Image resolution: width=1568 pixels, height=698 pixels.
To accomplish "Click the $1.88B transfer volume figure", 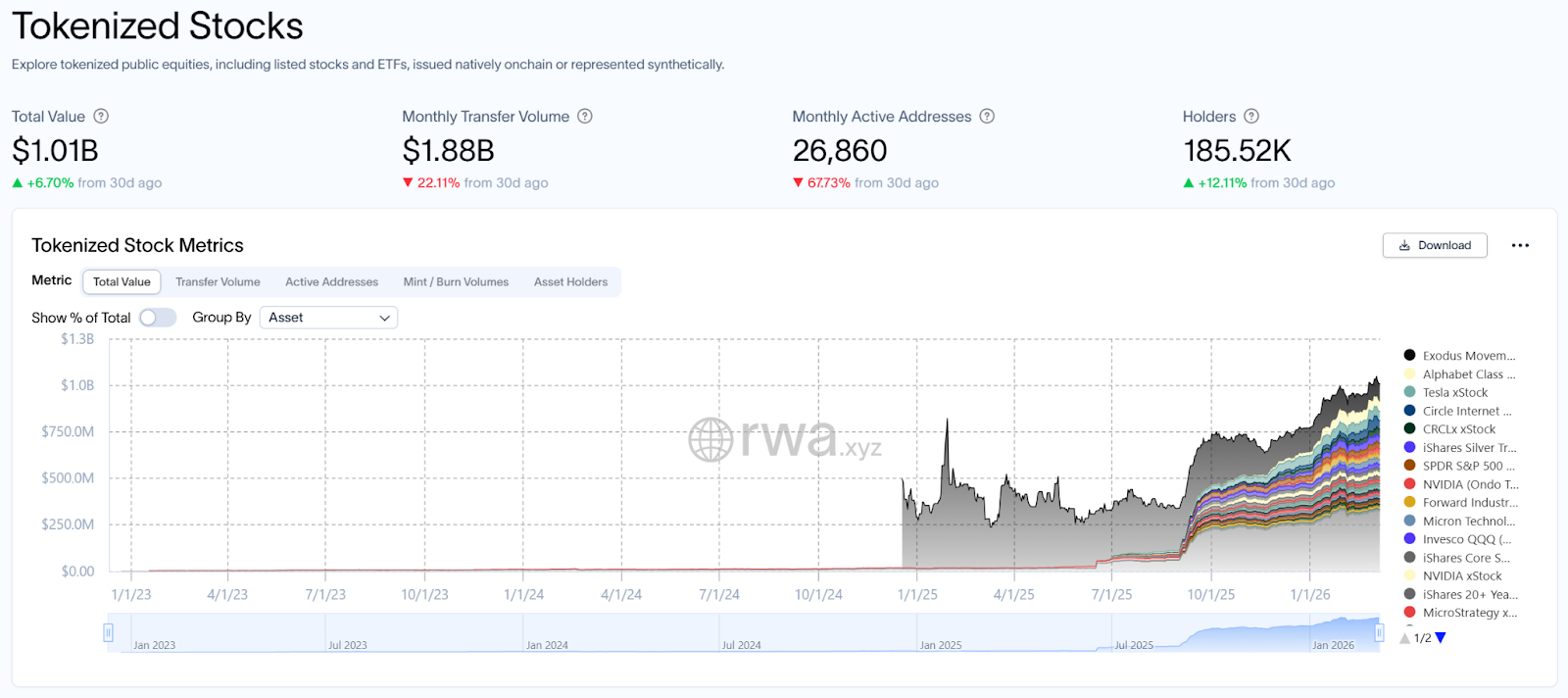I will click(448, 151).
